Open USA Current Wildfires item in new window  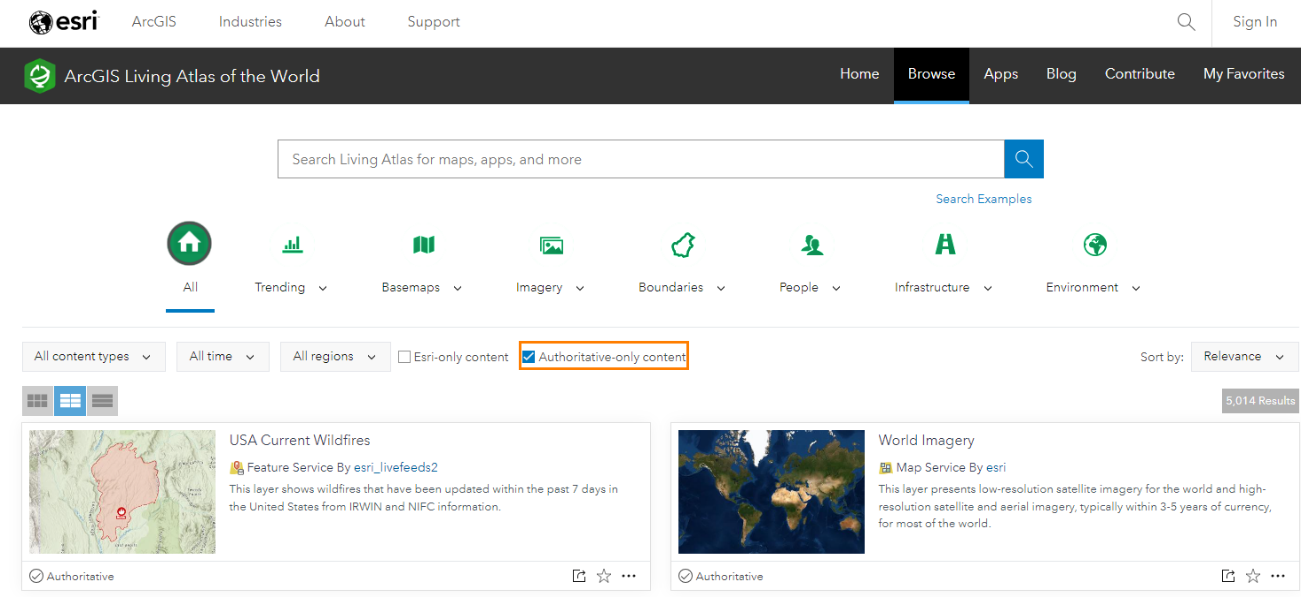(578, 576)
